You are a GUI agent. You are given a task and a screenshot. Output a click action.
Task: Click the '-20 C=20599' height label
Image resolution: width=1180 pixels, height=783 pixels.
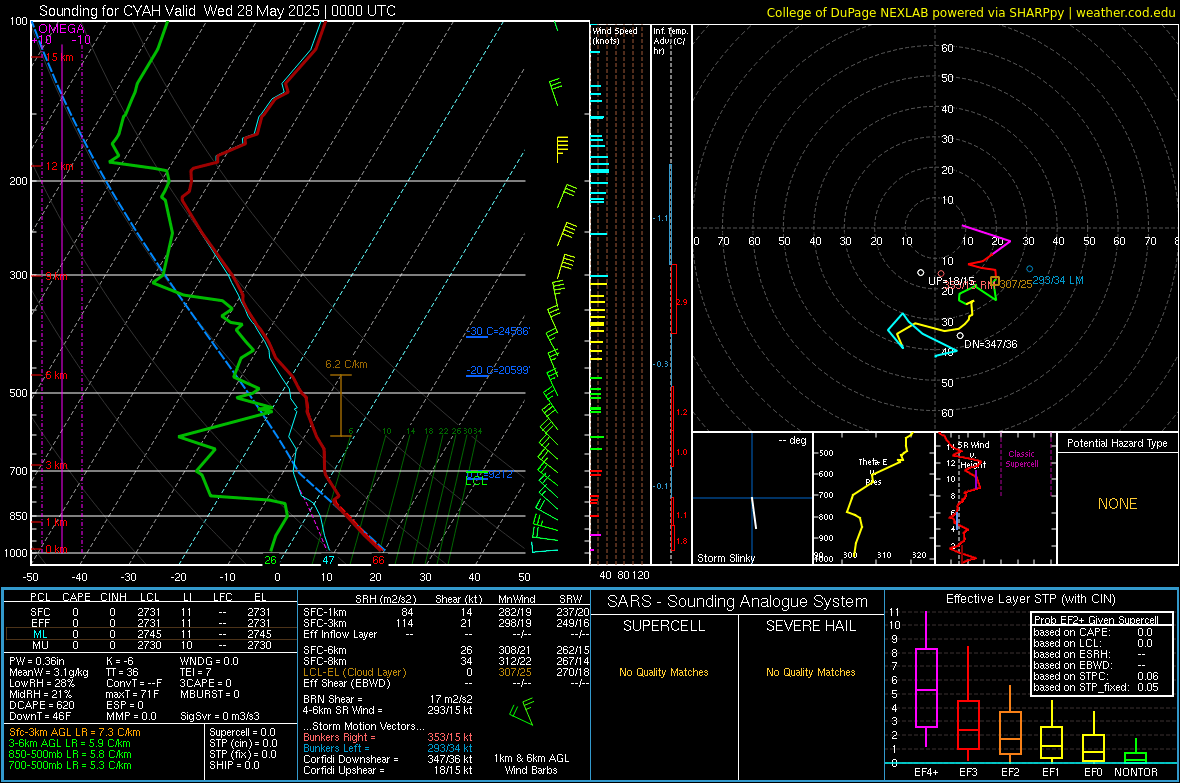point(497,370)
